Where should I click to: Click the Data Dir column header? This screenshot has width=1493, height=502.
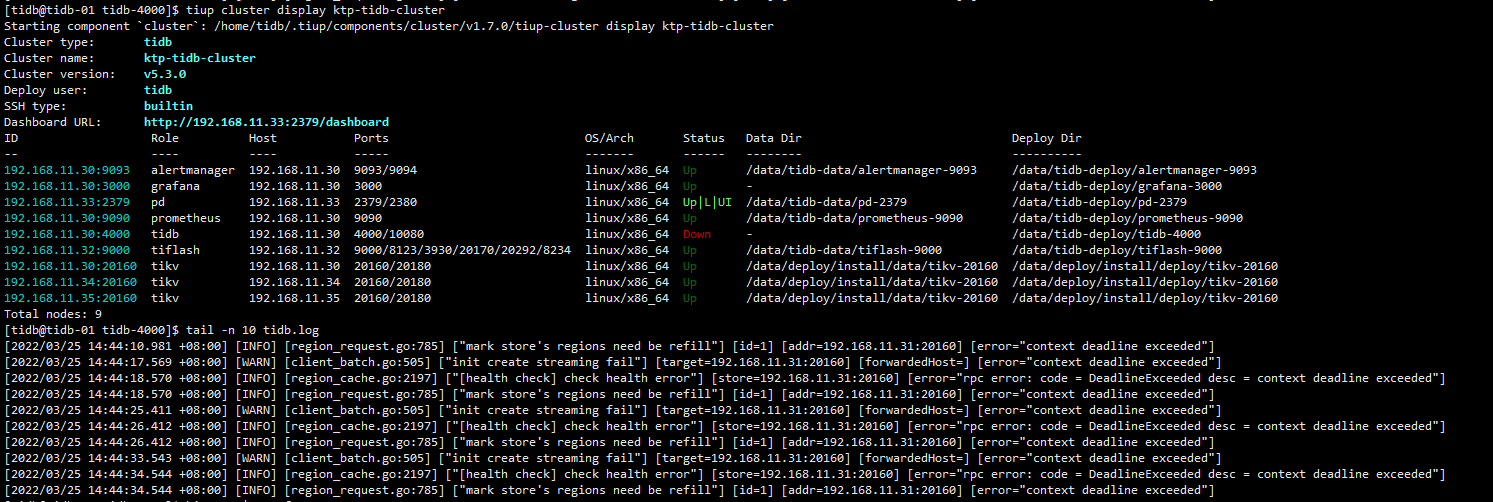point(774,138)
